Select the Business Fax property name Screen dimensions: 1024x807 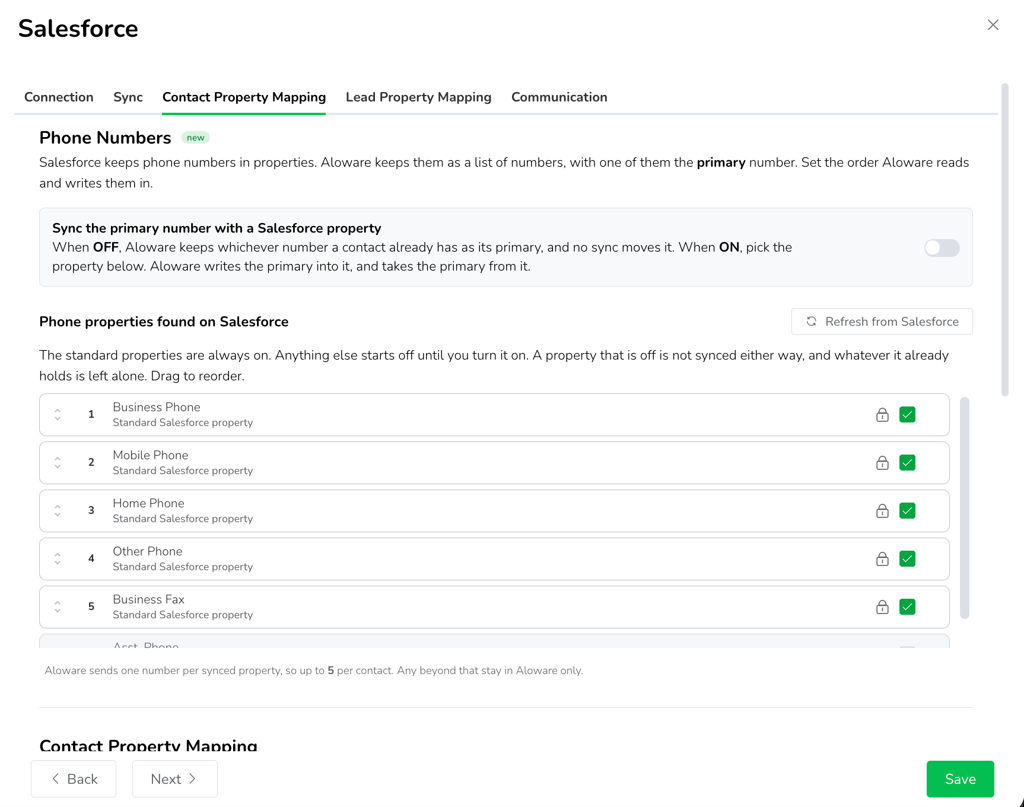[148, 599]
